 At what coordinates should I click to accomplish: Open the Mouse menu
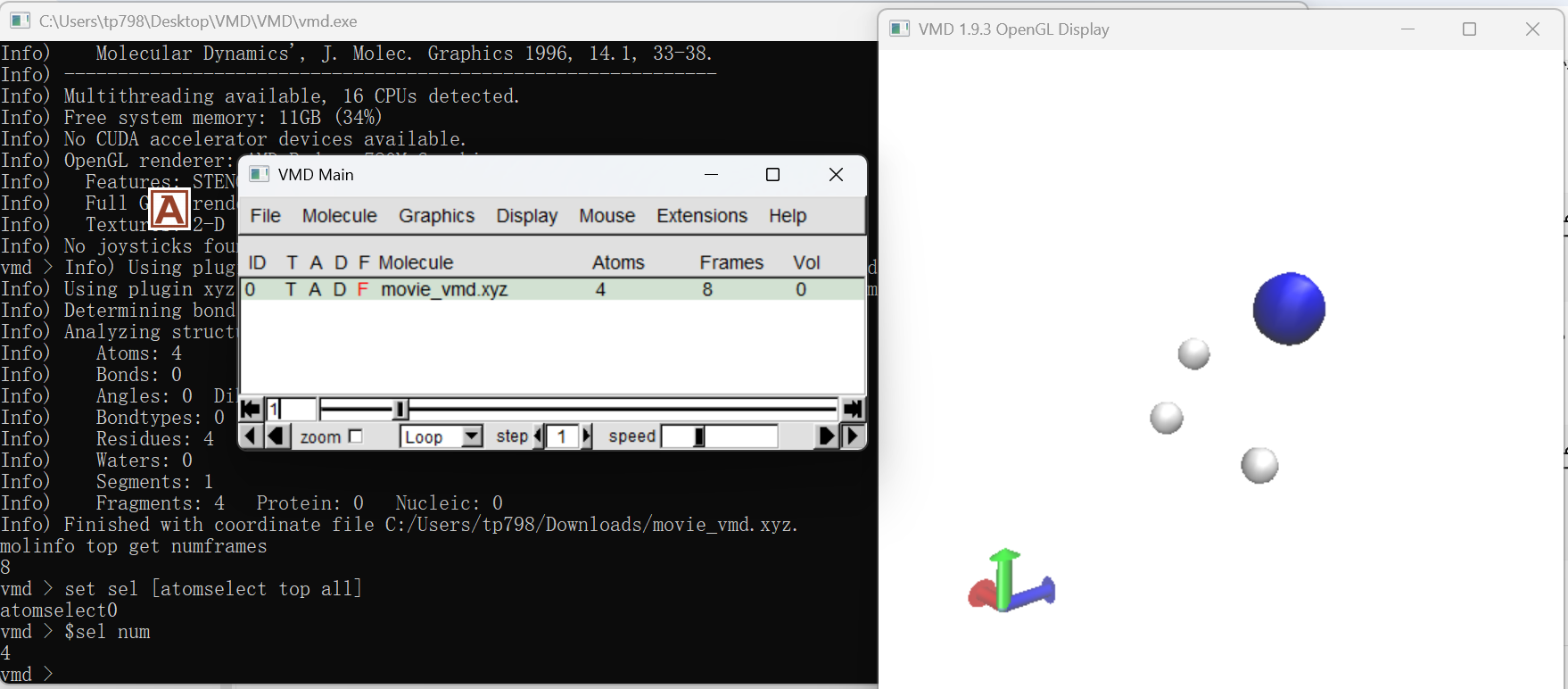tap(607, 216)
